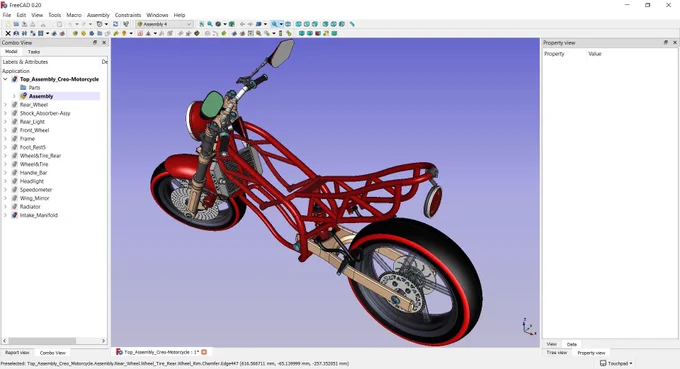680x369 pixels.
Task: Click the green New Assembly icon
Action: (x=75, y=33)
